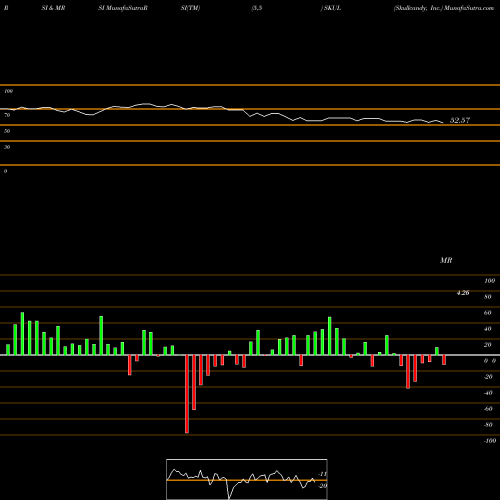Click RSI axis label 50
This screenshot has height=500, width=500.
click(7, 131)
